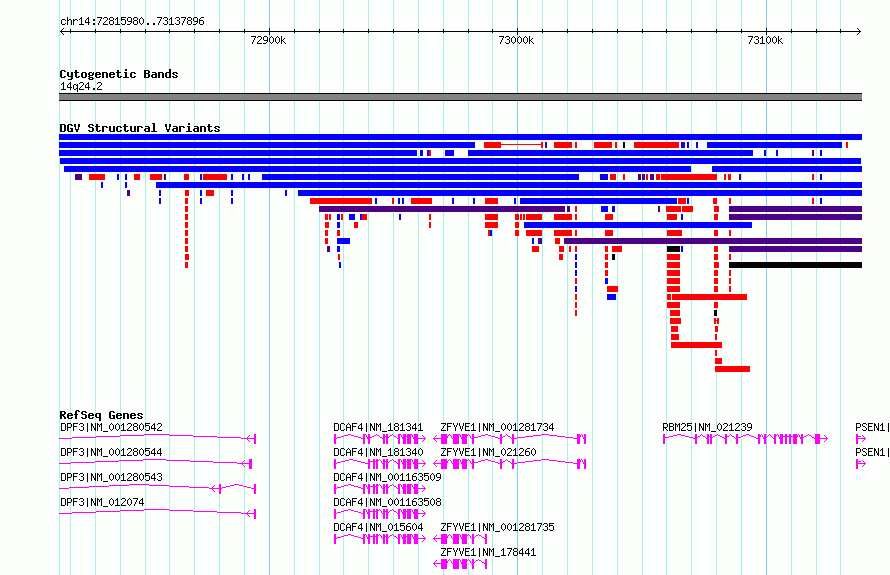890x575 pixels.
Task: Open DPF3|NM_001280543 gene label
Action: (111, 477)
